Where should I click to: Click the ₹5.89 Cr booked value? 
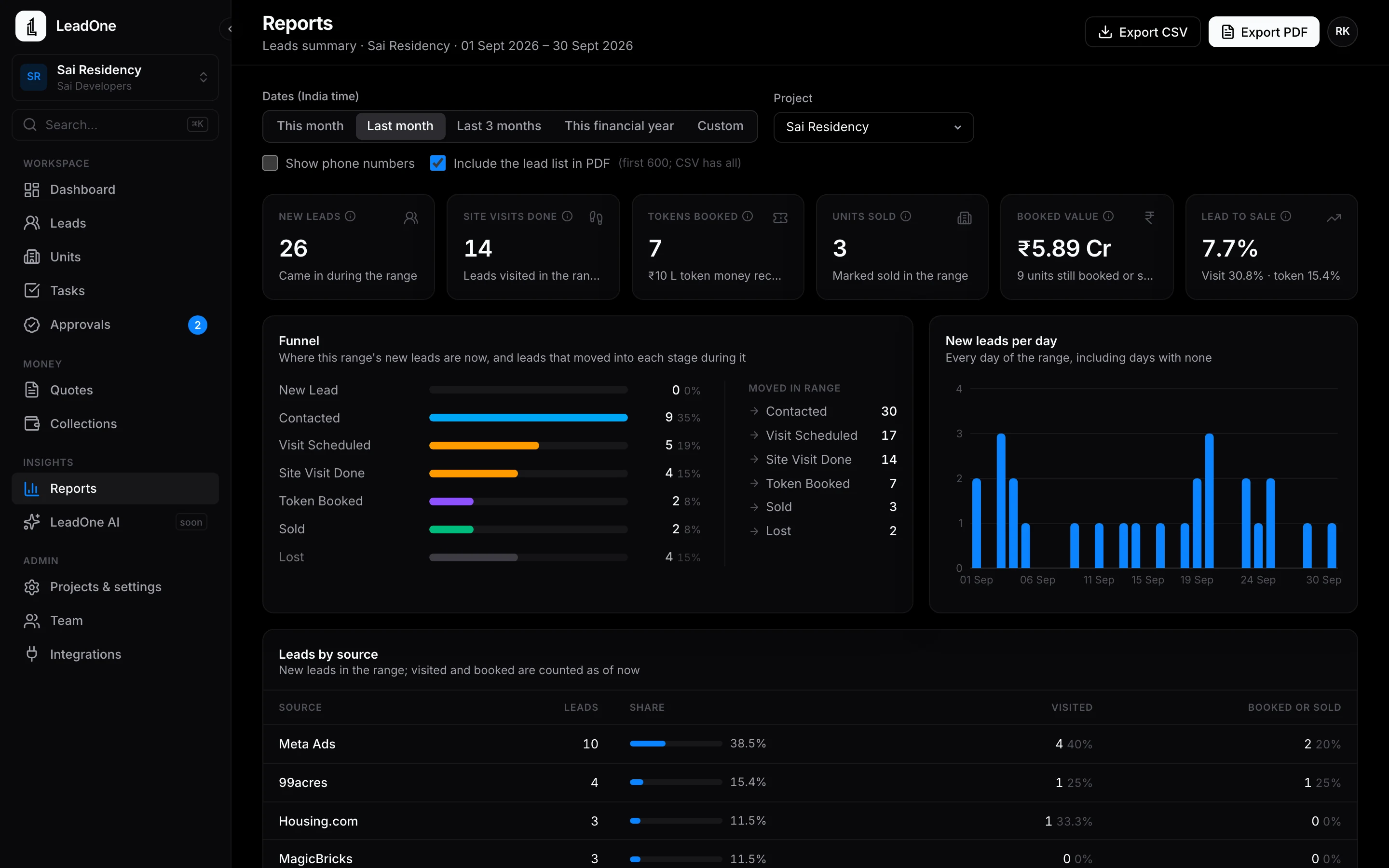[1063, 248]
